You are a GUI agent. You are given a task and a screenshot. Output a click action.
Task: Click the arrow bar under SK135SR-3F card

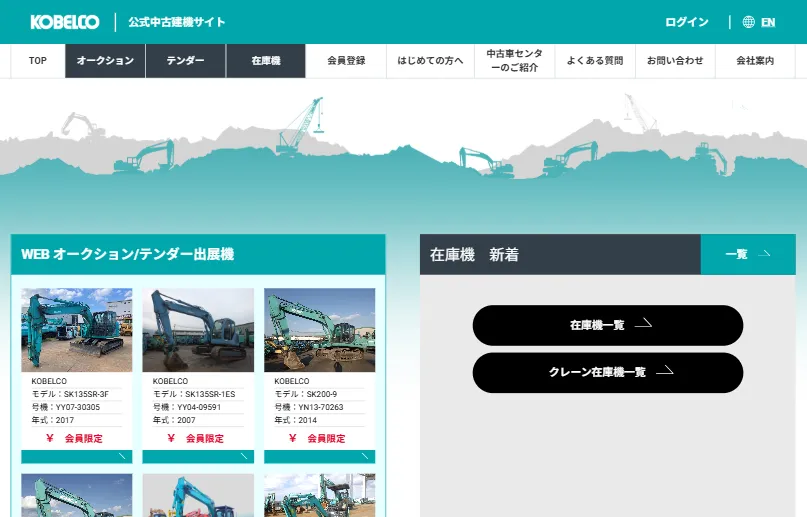[x=77, y=456]
